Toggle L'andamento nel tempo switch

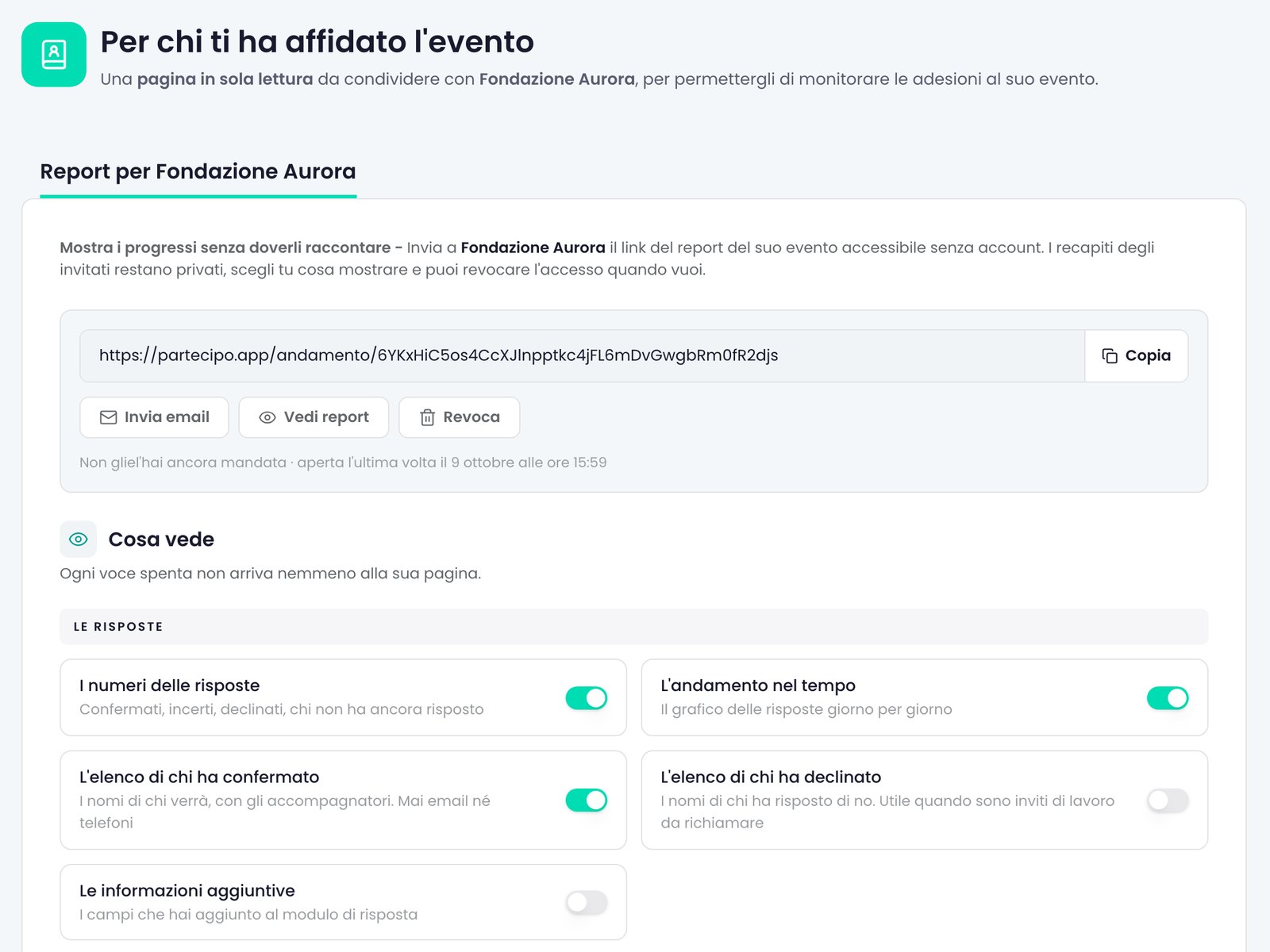point(1168,698)
